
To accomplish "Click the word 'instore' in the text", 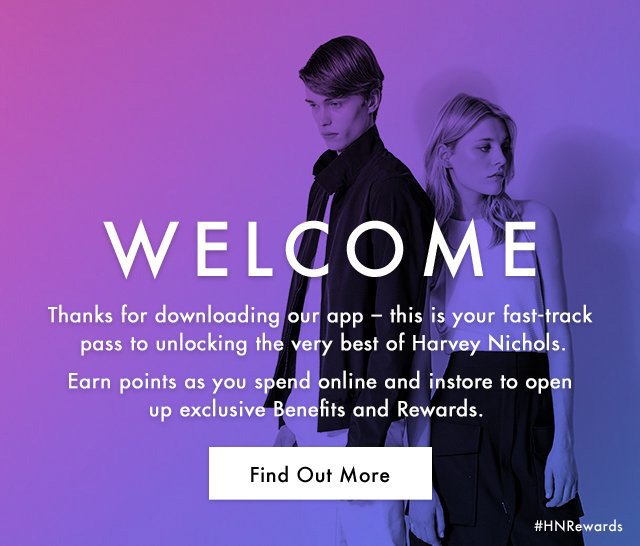I will pyautogui.click(x=461, y=382).
